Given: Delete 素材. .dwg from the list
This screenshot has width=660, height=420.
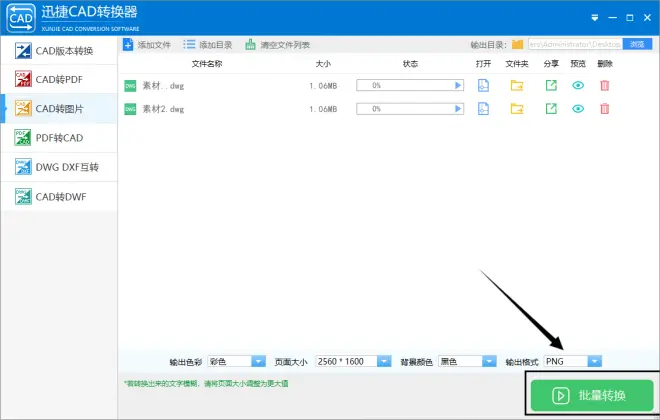Looking at the screenshot, I should [604, 85].
